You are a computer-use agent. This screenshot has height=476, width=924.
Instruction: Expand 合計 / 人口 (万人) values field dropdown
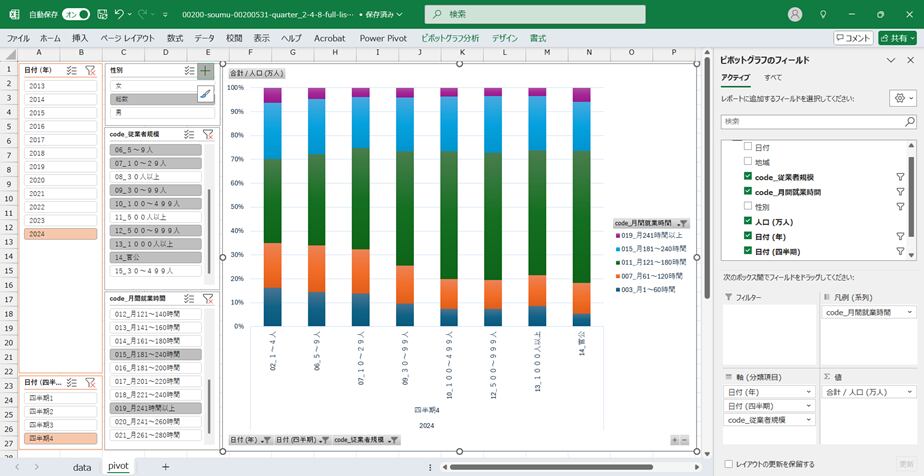[910, 391]
